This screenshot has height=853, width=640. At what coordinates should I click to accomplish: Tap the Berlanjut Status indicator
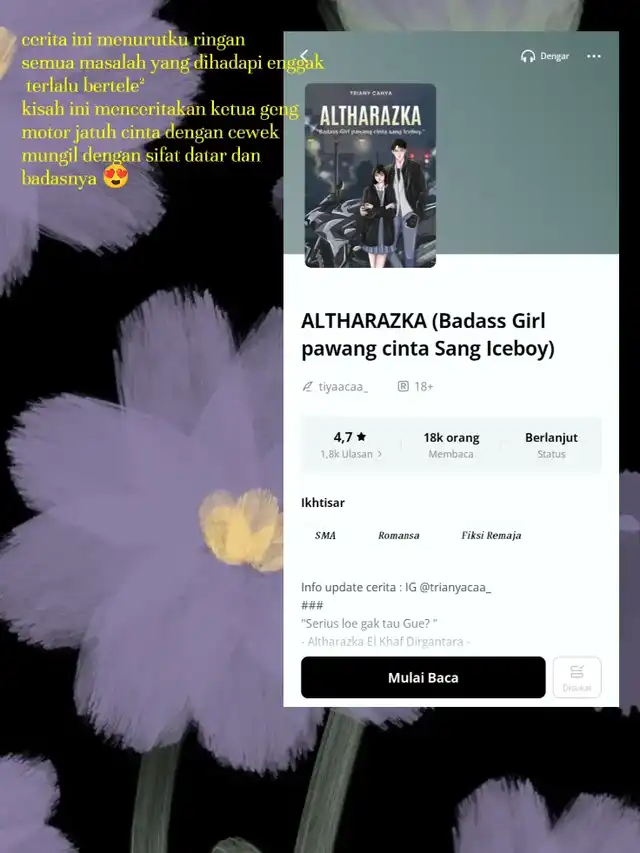pyautogui.click(x=551, y=445)
